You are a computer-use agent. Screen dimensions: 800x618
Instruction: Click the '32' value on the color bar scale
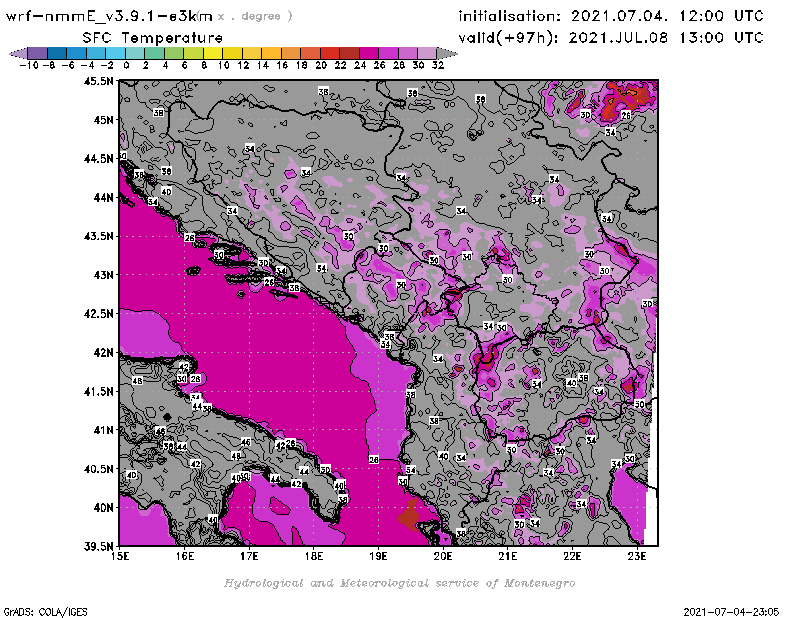pyautogui.click(x=438, y=66)
